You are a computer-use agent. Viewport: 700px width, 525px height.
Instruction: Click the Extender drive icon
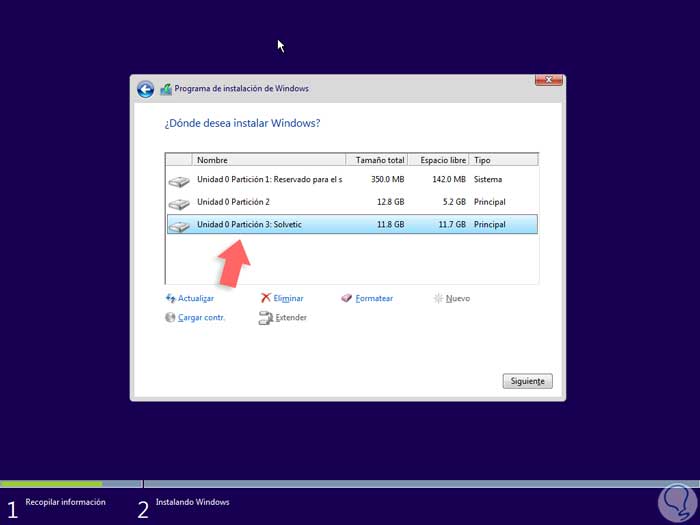coord(266,318)
